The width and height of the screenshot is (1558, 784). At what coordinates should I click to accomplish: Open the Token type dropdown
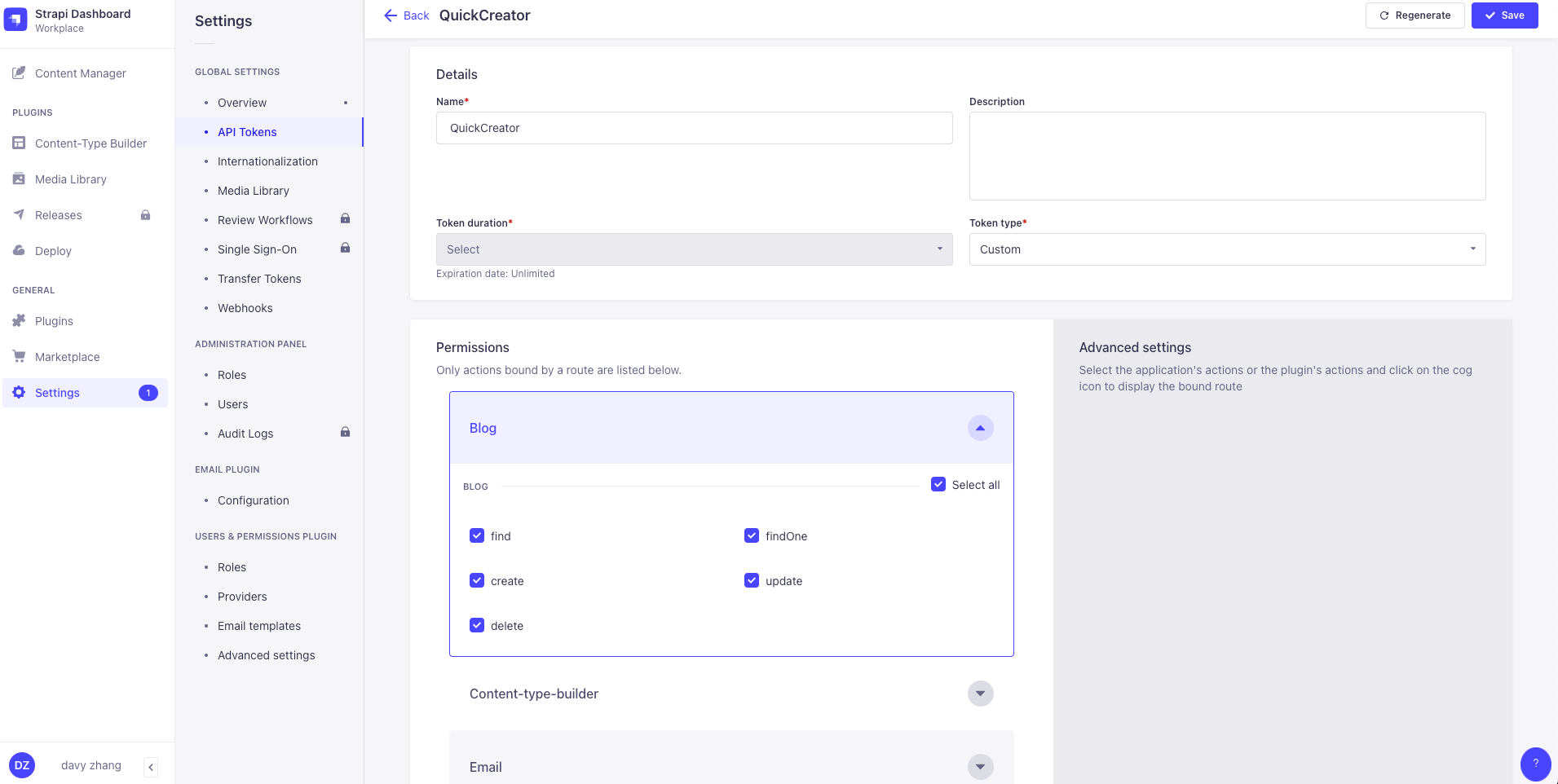[1228, 249]
